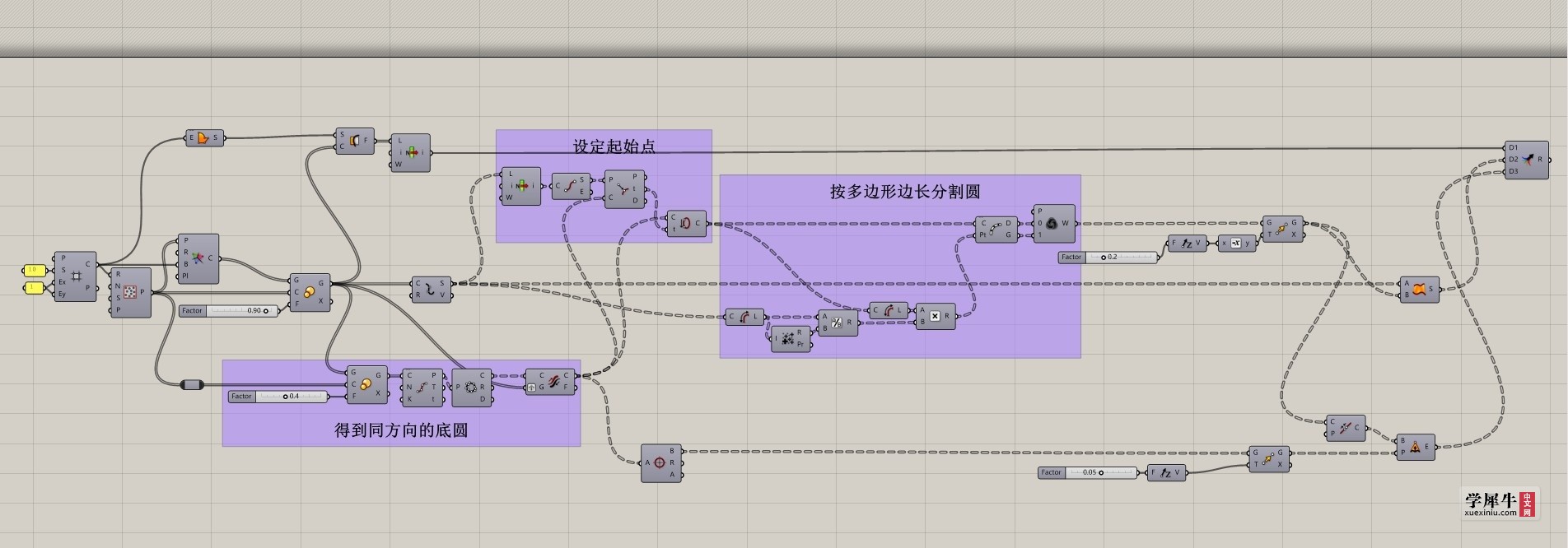Screen dimensions: 1568x548
Task: Select the Length component feeding Multiplication
Action: click(x=889, y=310)
